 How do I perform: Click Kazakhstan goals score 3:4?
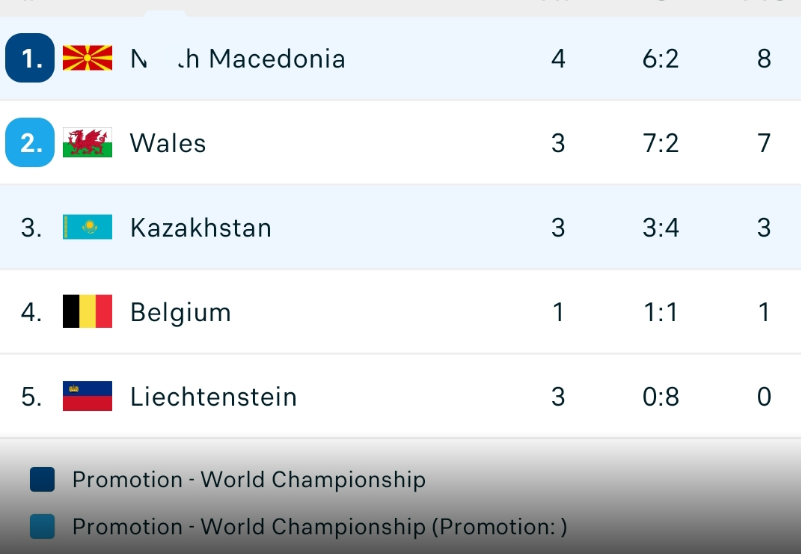click(660, 228)
